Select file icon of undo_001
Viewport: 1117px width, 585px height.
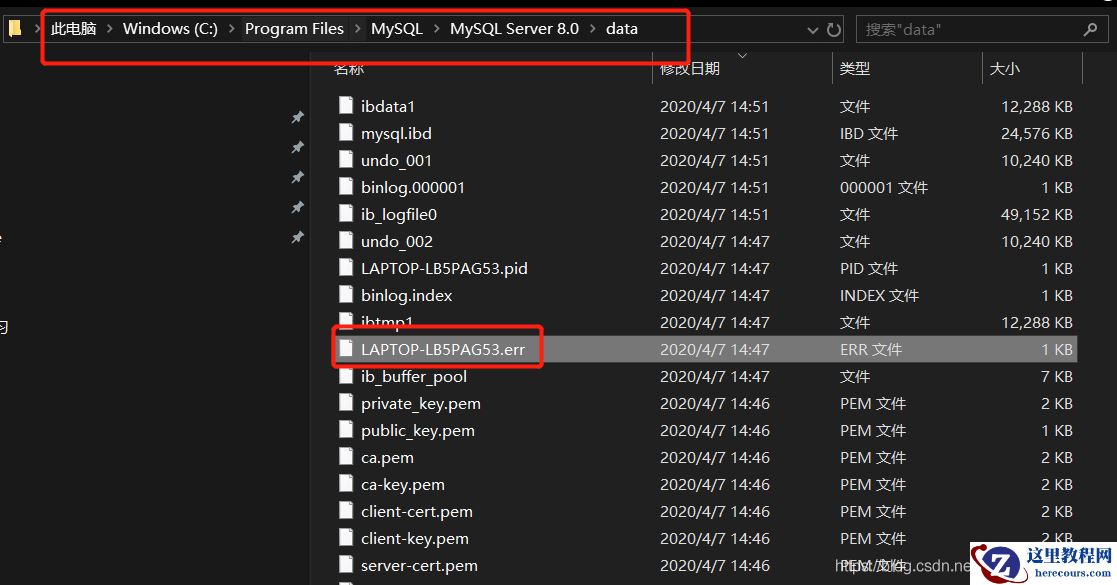[346, 160]
